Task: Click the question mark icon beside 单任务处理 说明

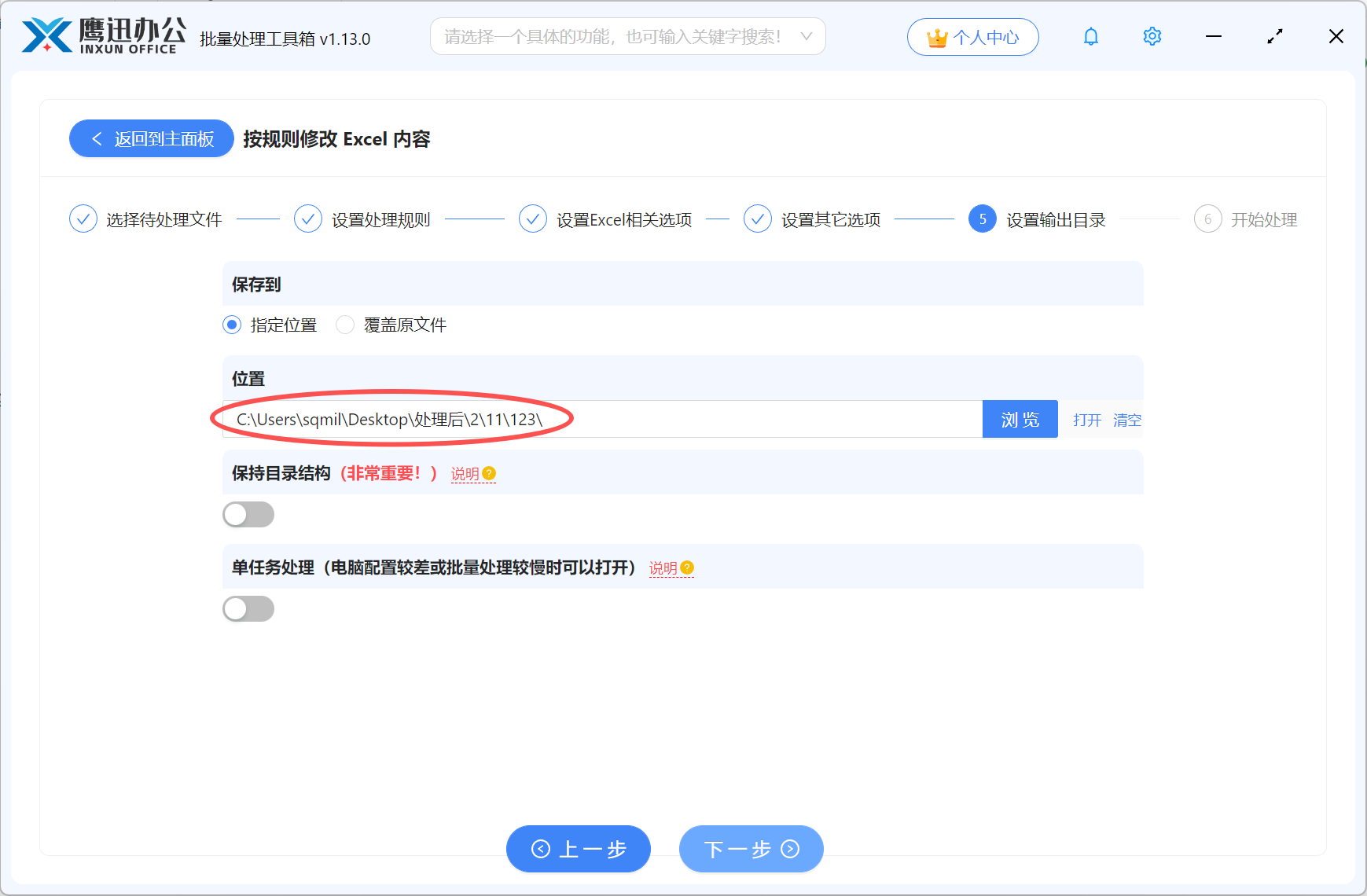Action: coord(687,567)
